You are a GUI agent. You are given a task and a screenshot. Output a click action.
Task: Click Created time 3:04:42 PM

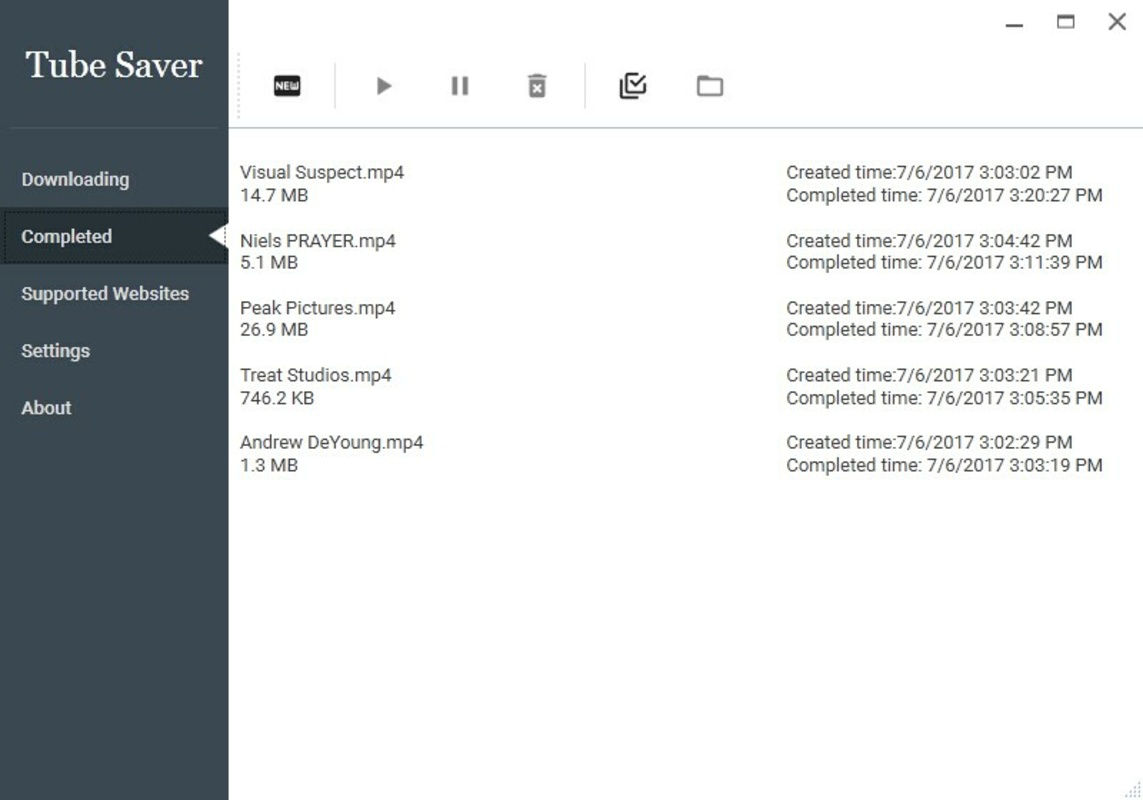tap(929, 241)
